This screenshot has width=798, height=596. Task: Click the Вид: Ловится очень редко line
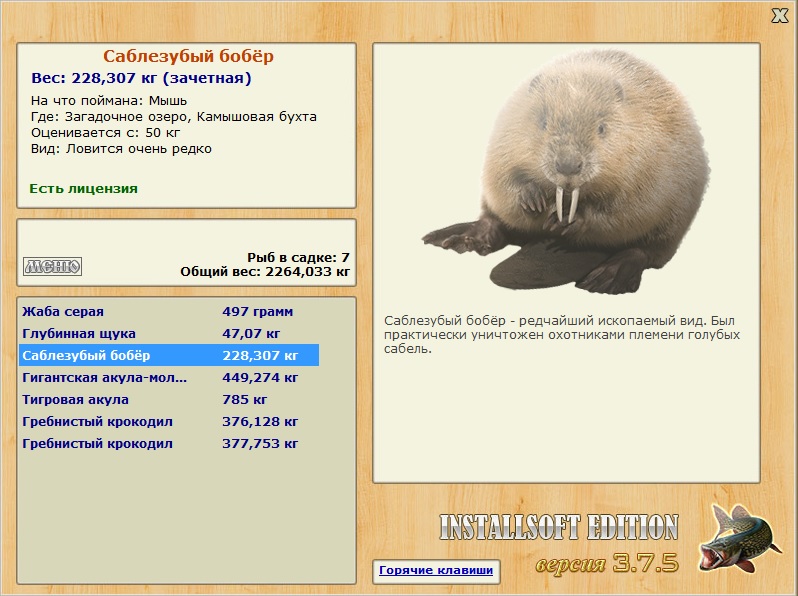pyautogui.click(x=121, y=149)
